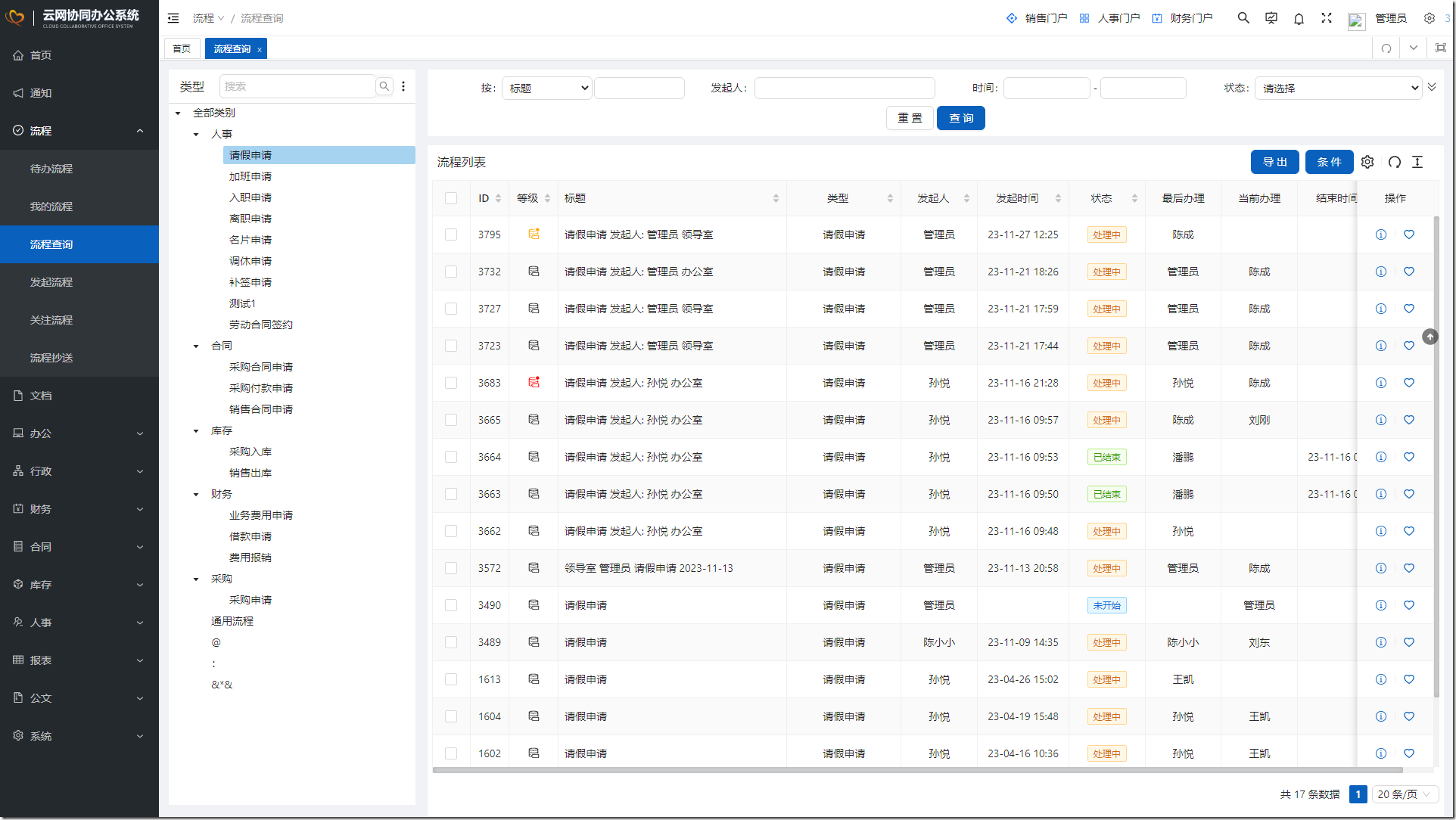Click the monitor message icon in header

pos(1271,18)
